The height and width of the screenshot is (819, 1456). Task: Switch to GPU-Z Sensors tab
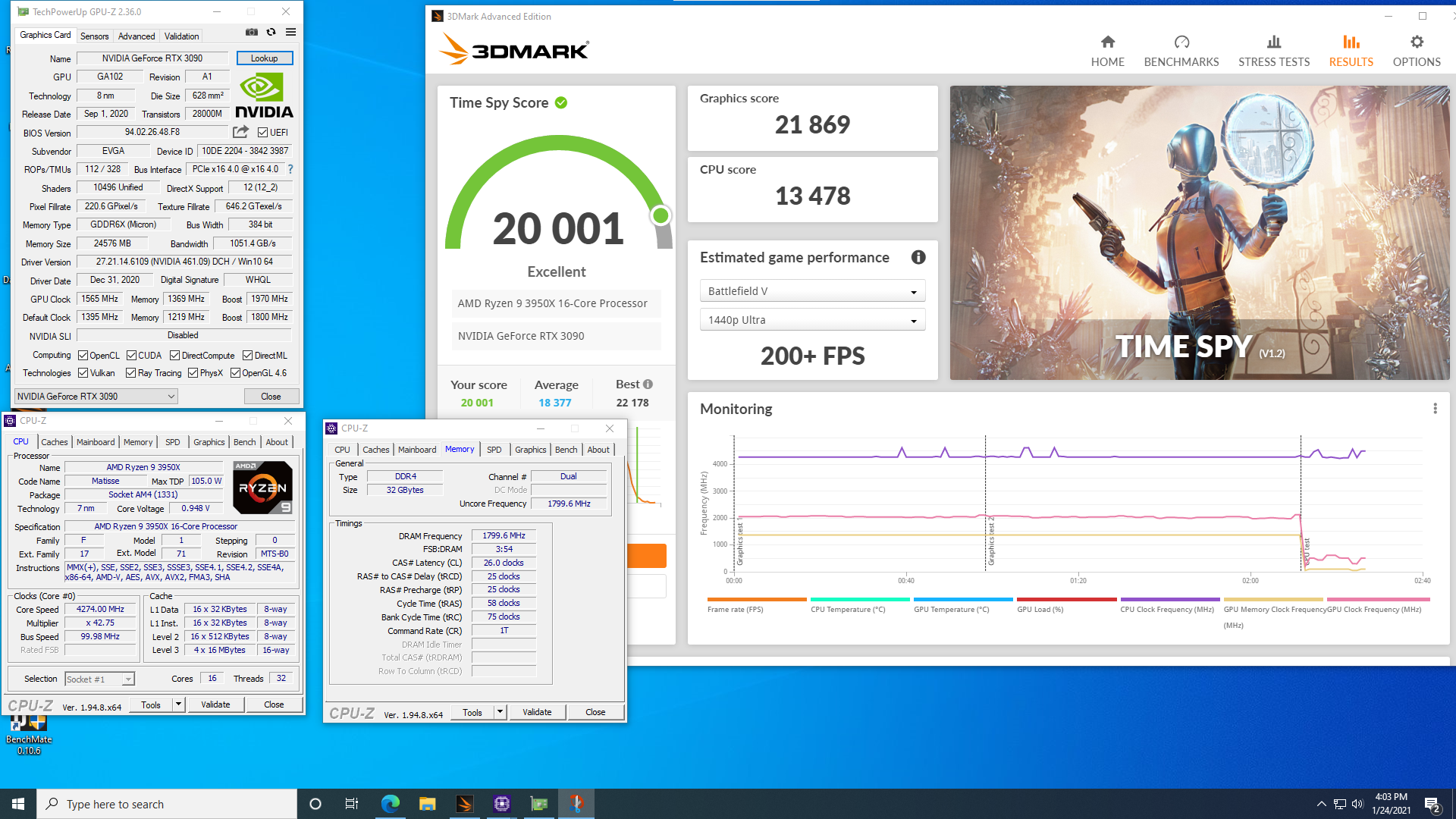94,36
